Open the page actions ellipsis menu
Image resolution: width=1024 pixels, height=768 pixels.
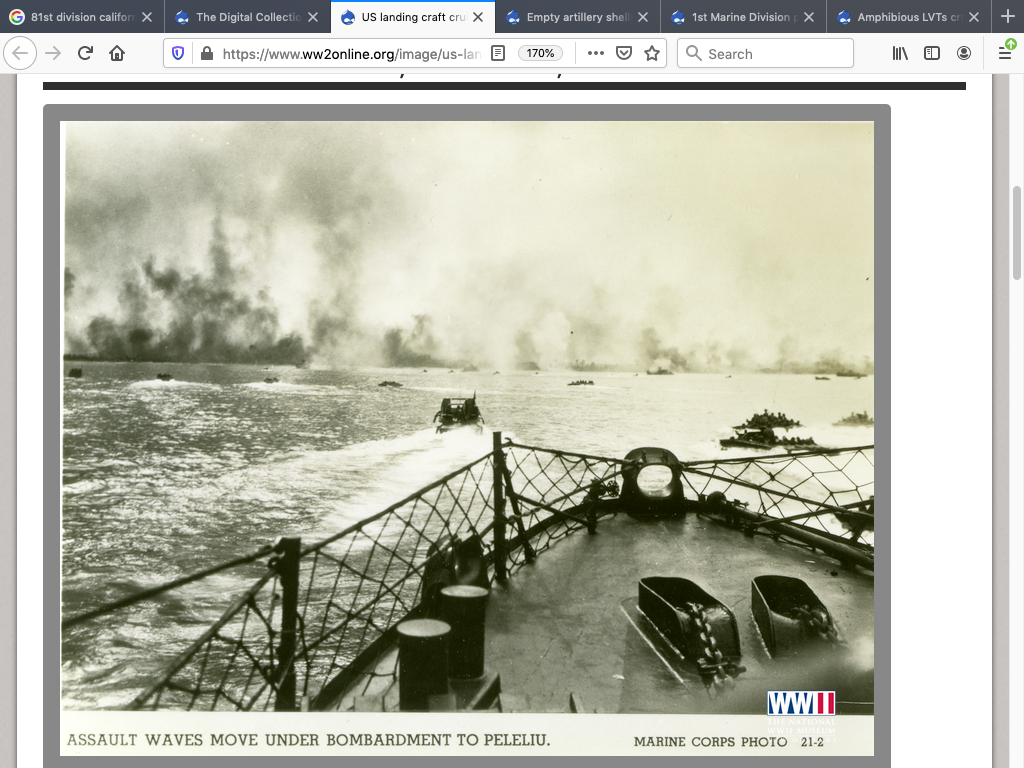tap(596, 54)
